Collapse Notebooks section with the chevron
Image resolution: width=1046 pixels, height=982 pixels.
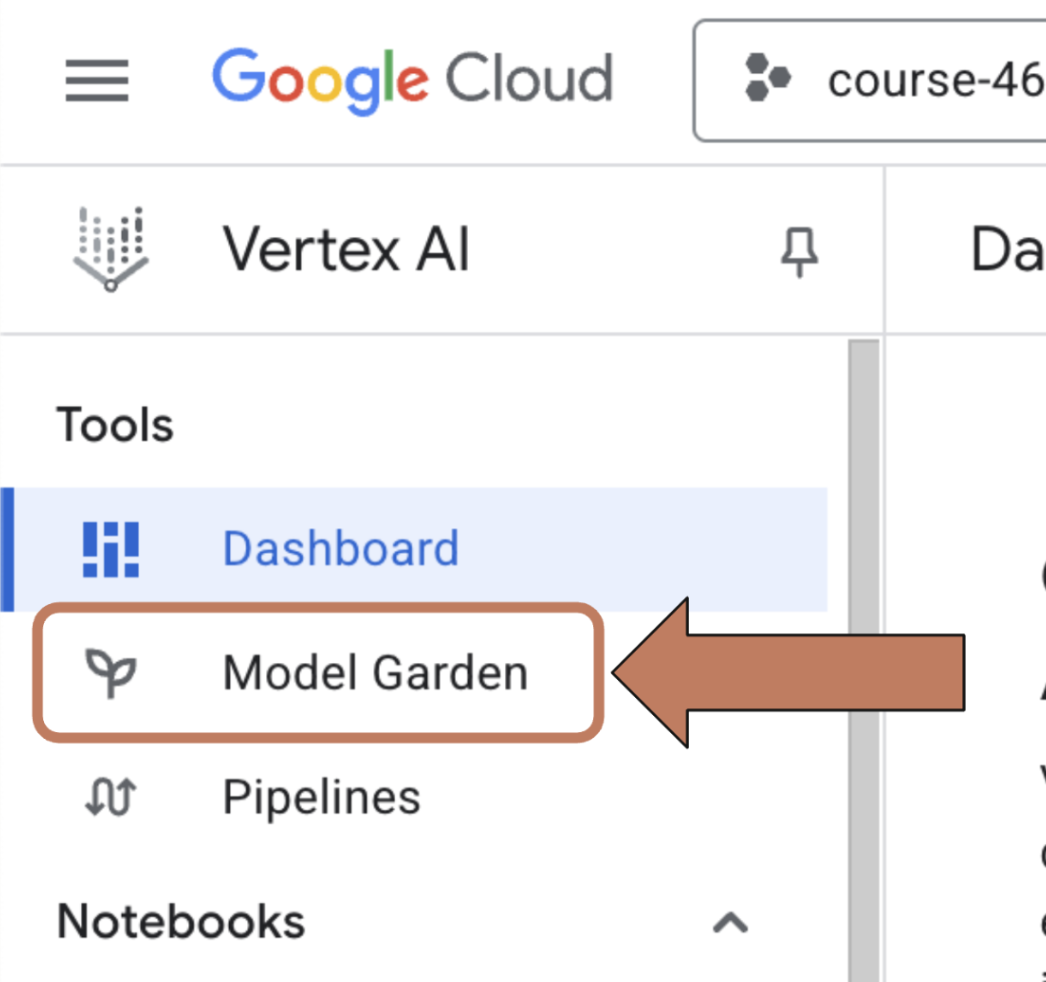(730, 923)
